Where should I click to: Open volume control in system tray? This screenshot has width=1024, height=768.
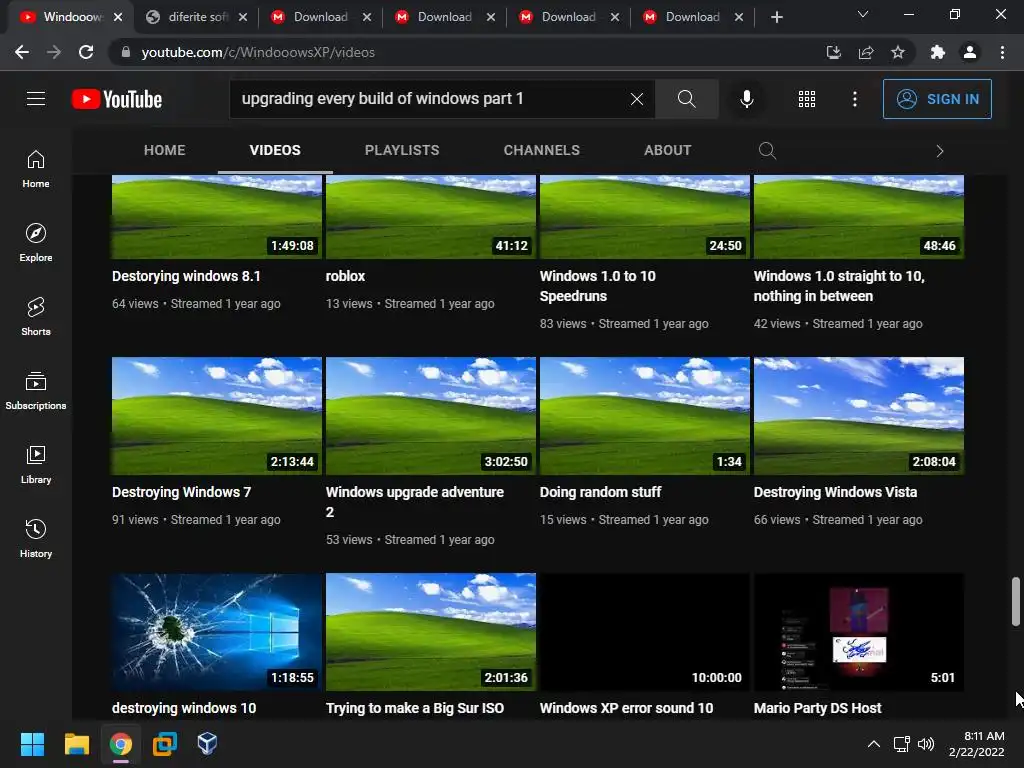point(926,744)
